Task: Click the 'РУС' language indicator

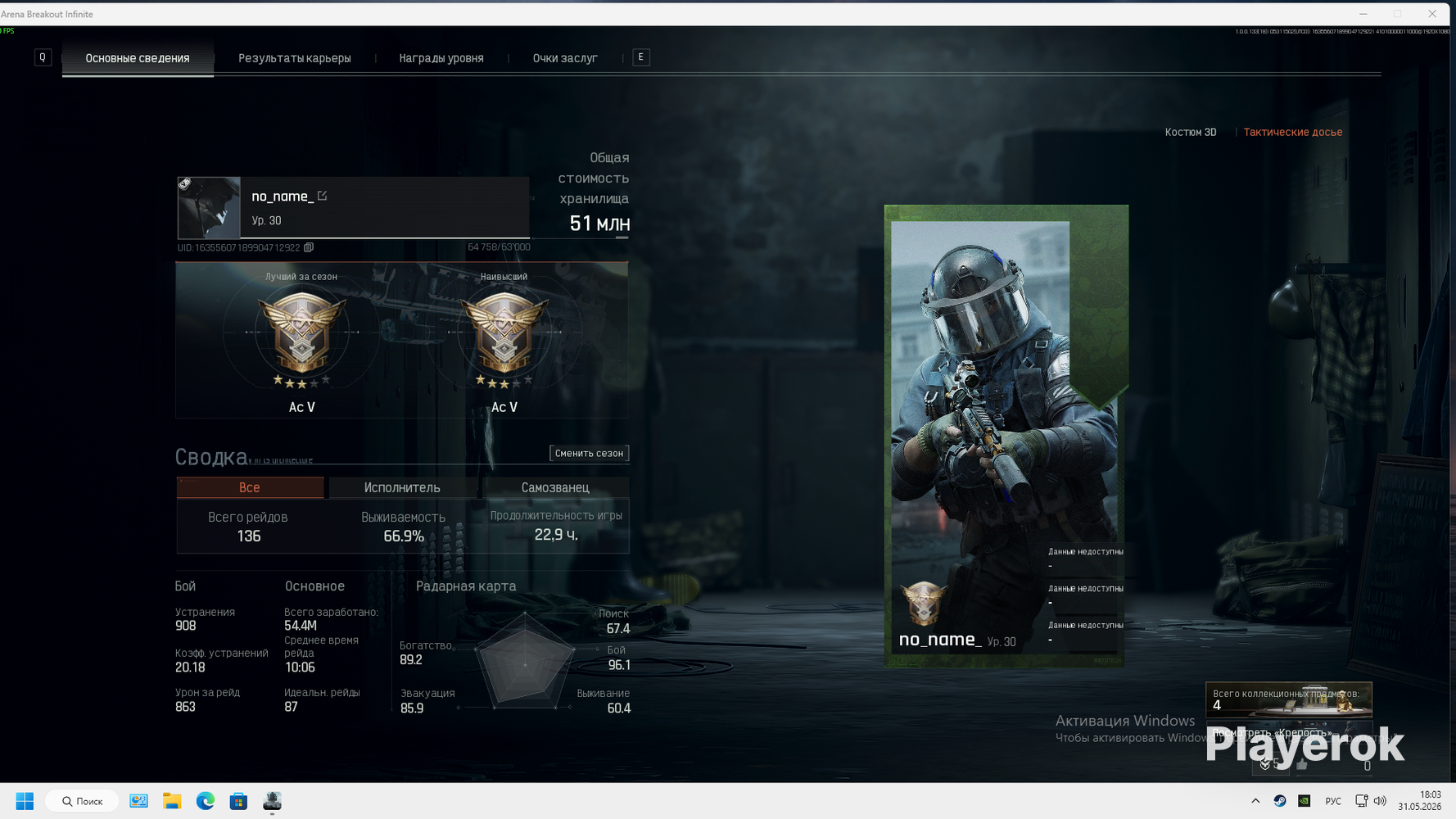Action: click(x=1333, y=801)
